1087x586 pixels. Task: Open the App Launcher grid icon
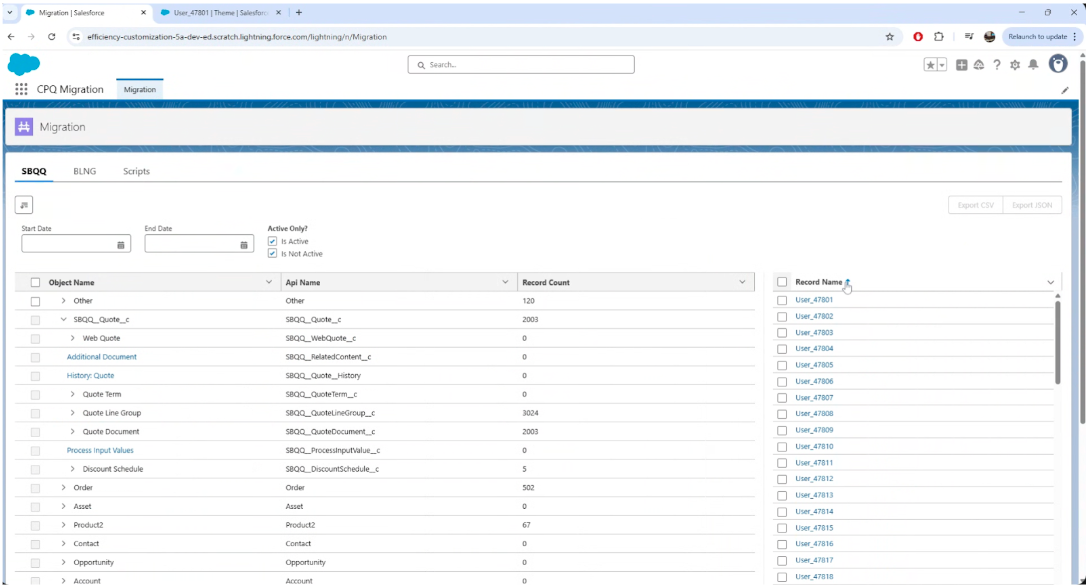22,89
